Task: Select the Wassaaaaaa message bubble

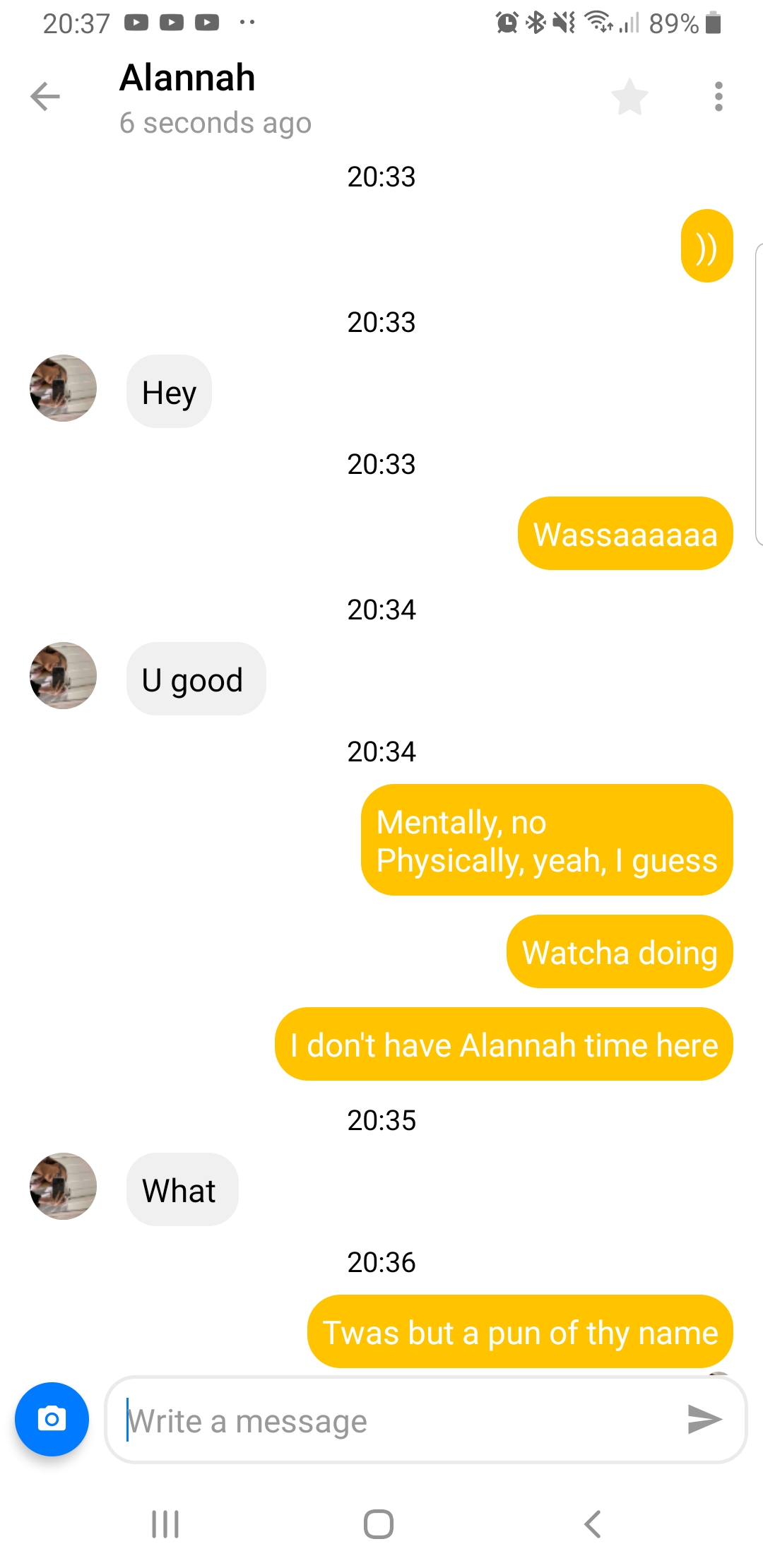Action: (x=625, y=533)
